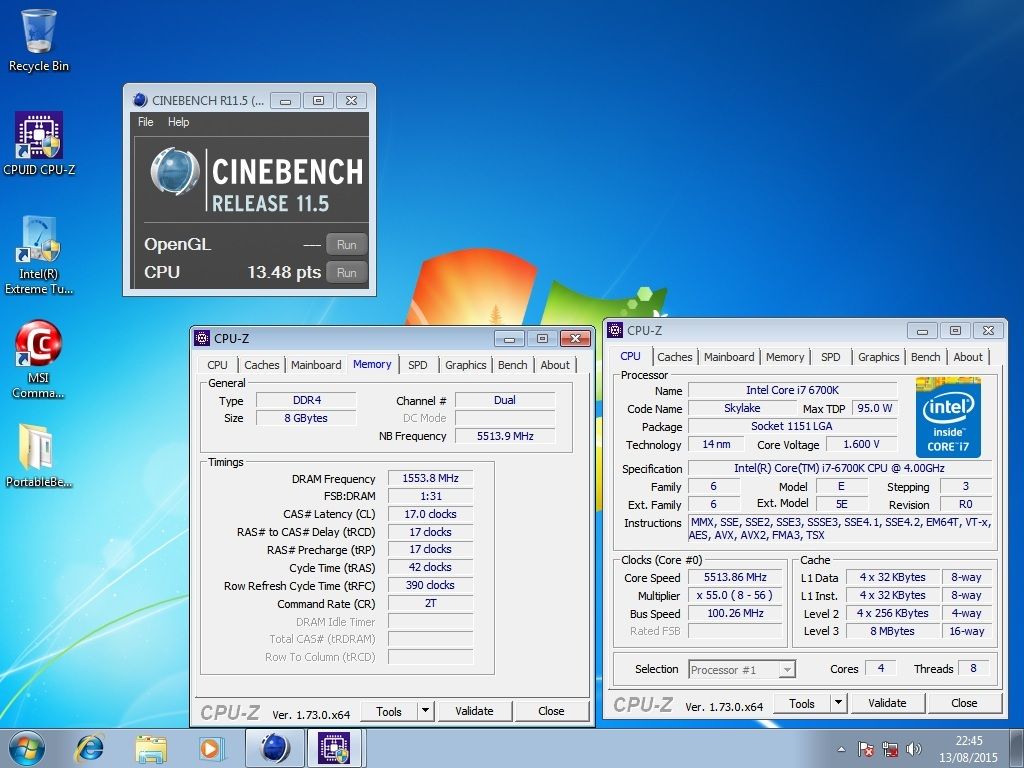This screenshot has height=768, width=1024.
Task: Click the DRAM Frequency value field
Action: pyautogui.click(x=430, y=479)
